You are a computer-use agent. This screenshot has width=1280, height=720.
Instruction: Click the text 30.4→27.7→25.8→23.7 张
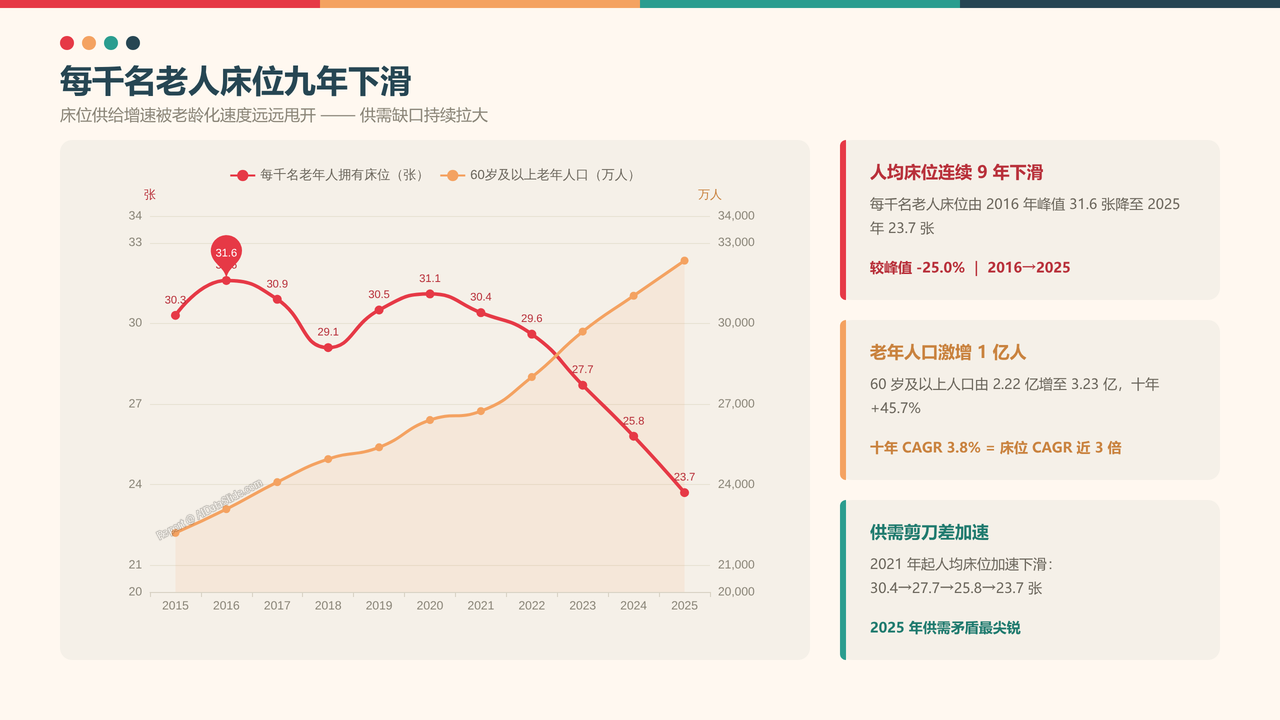pyautogui.click(x=956, y=588)
